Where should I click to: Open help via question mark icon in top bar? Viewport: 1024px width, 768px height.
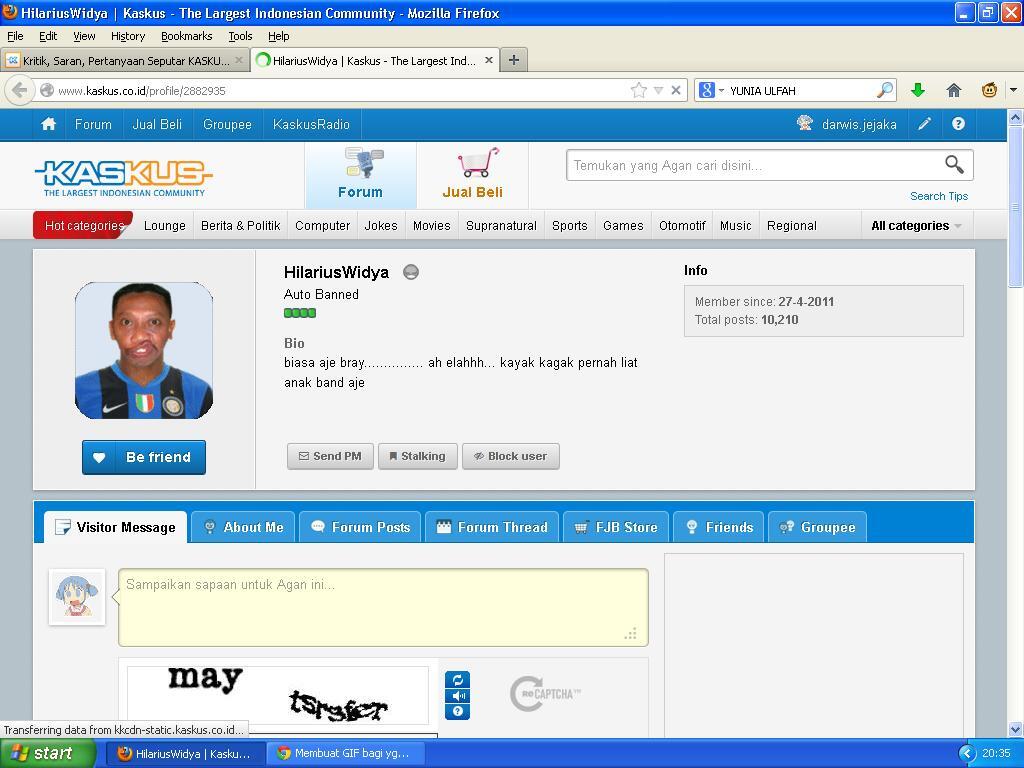point(958,124)
